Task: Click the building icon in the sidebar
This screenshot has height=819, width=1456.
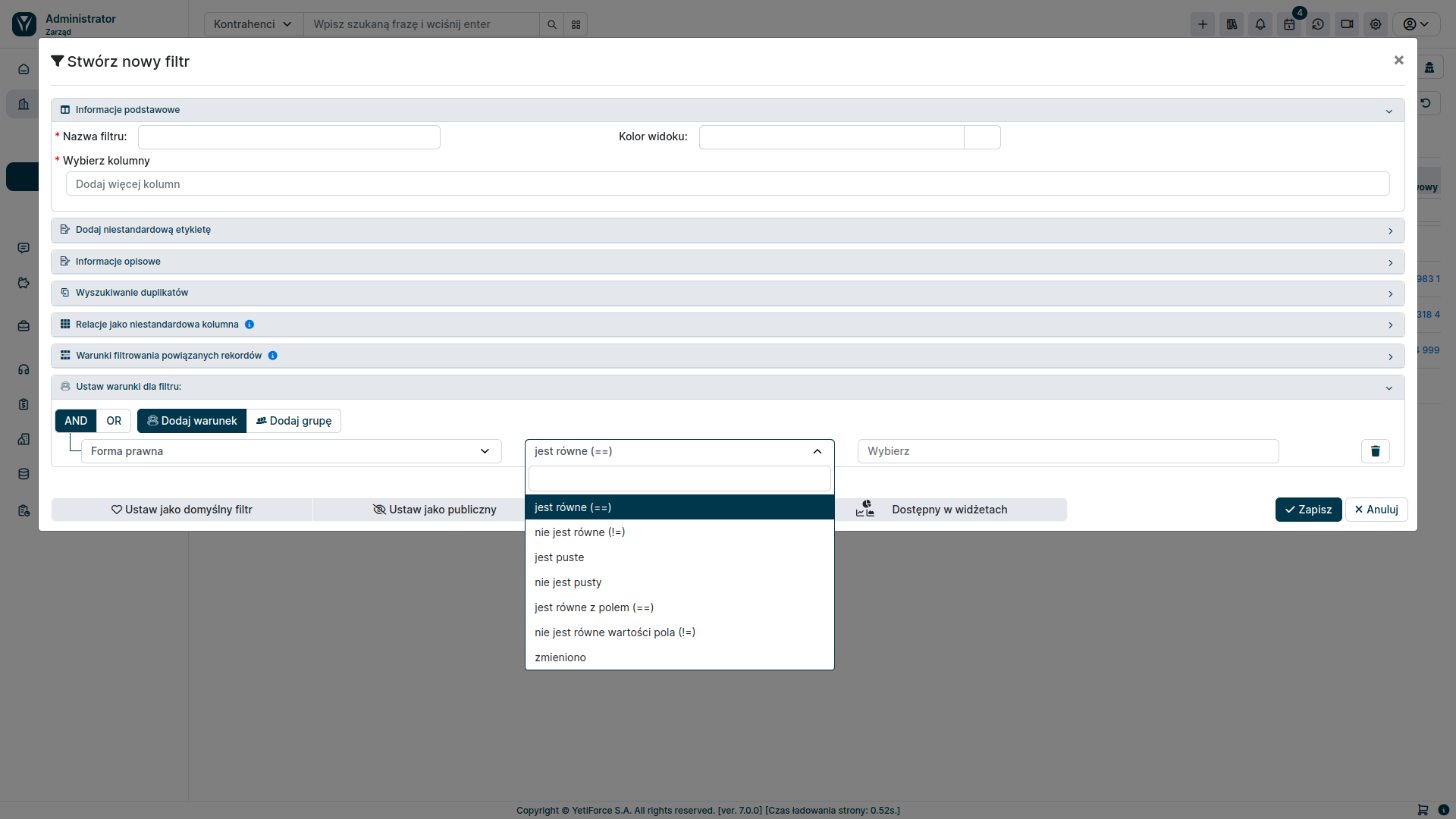Action: [24, 104]
